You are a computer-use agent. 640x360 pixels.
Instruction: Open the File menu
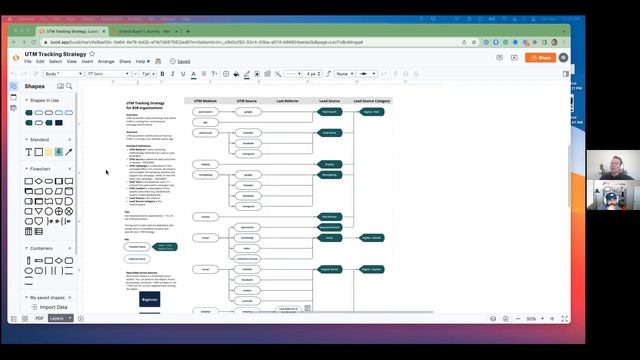[x=28, y=62]
